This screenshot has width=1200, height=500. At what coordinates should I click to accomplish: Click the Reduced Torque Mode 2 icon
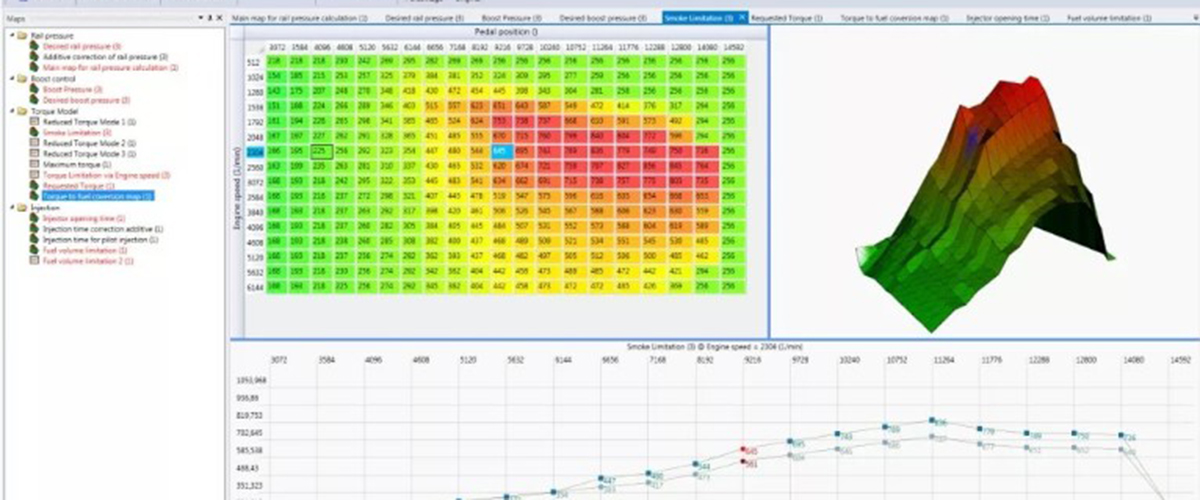[x=34, y=143]
